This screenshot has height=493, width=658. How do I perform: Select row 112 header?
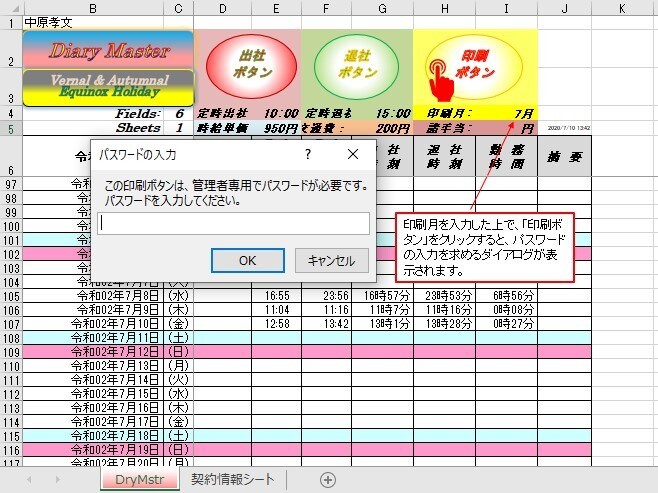coord(11,394)
